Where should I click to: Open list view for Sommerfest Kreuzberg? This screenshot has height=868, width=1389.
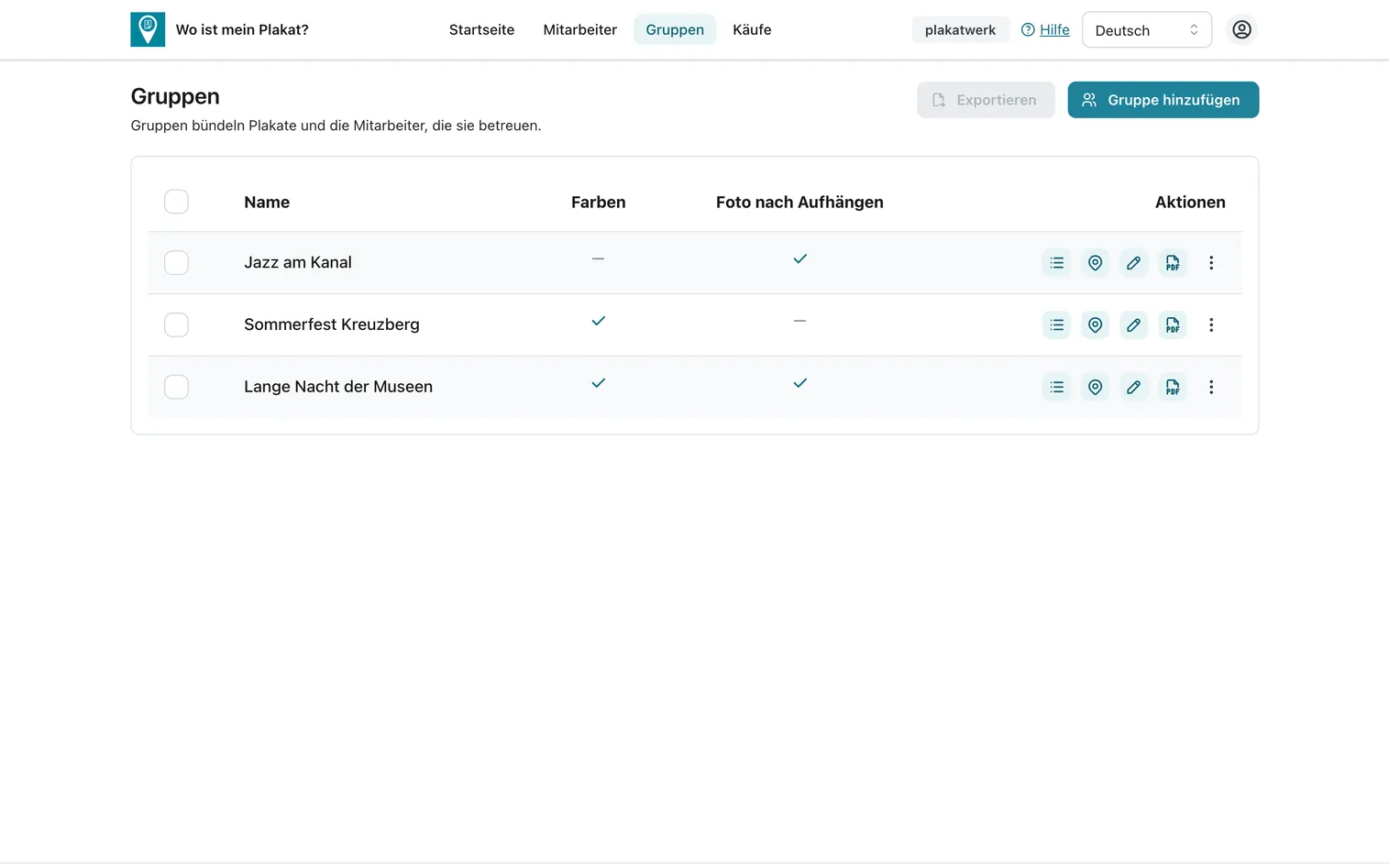1056,325
